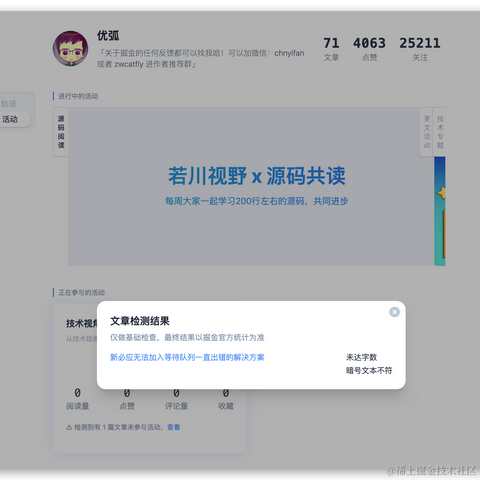
Task: Click the 71 文章 count
Action: [x=331, y=49]
